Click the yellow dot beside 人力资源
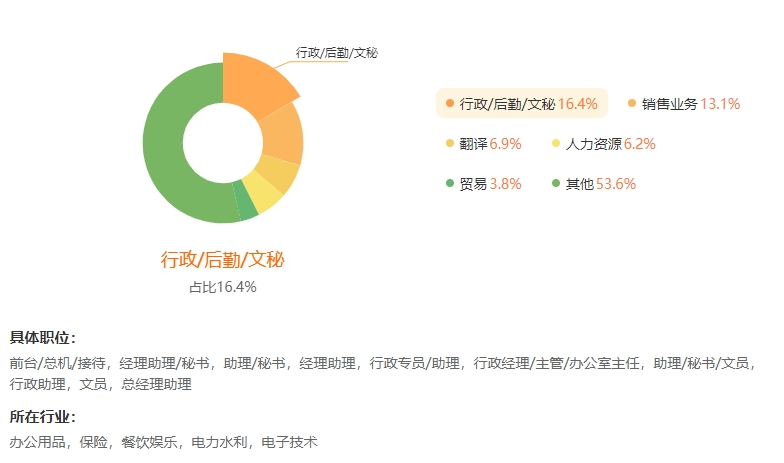This screenshot has height=463, width=784. click(x=556, y=144)
